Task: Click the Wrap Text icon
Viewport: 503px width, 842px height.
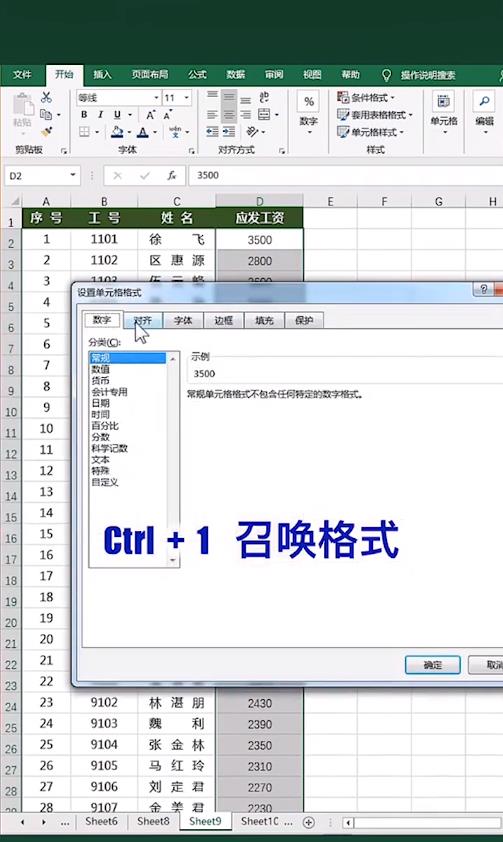Action: click(x=264, y=97)
